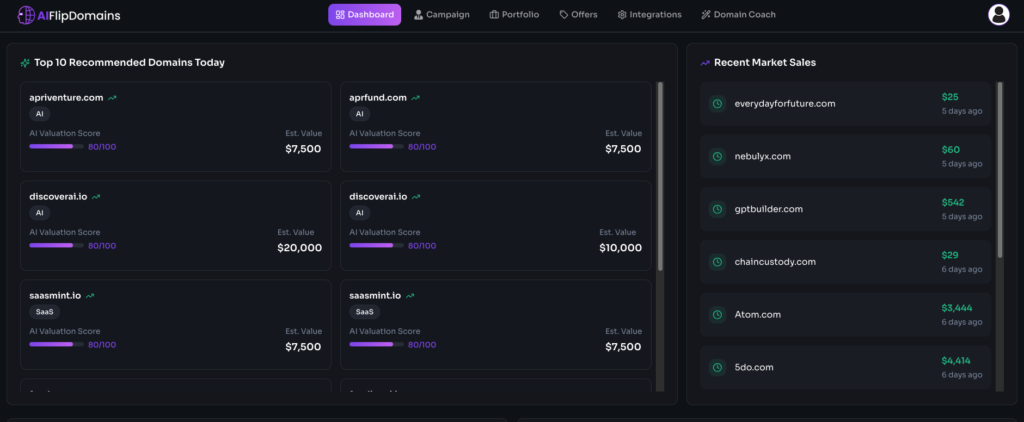Click the Recent Market Sales scrollbar
This screenshot has height=422, width=1024.
coord(1000,170)
